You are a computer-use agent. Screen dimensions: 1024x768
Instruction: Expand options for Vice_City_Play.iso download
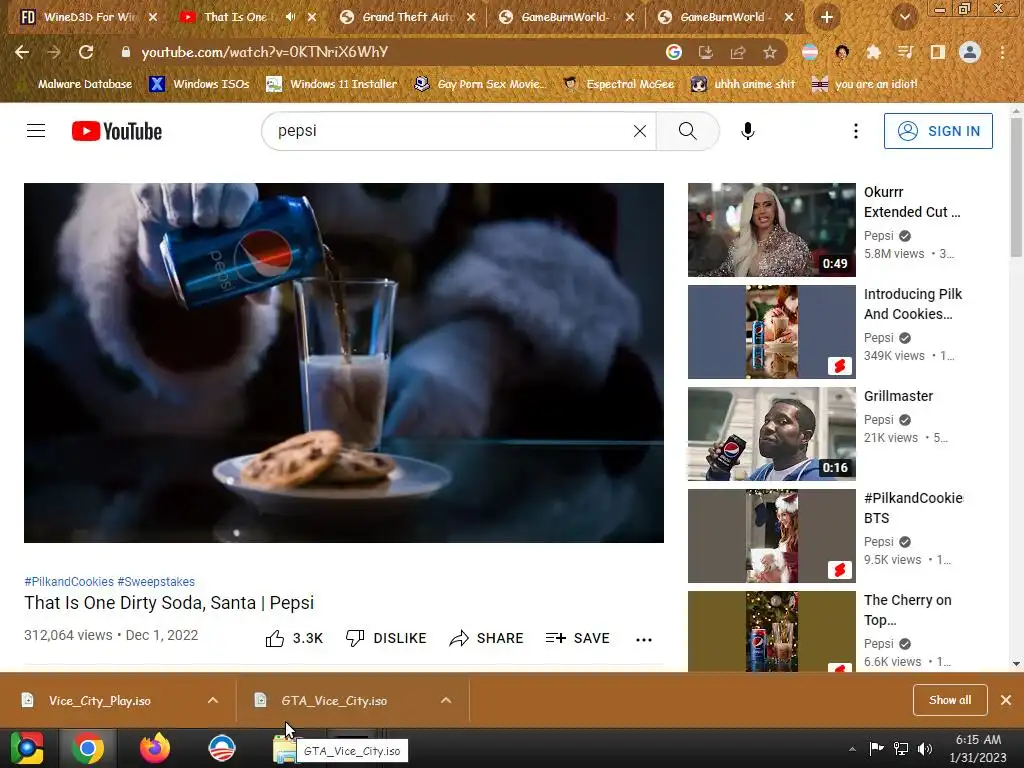click(213, 700)
